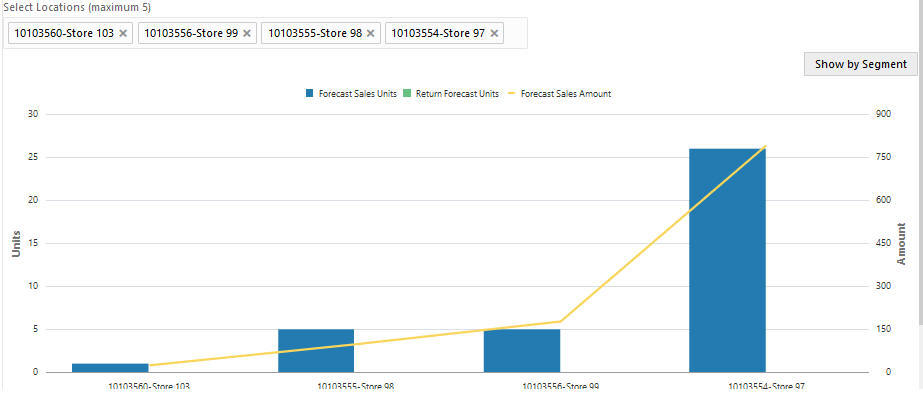Click the empty area of Select Locations input
923x420 pixels.
coord(515,34)
